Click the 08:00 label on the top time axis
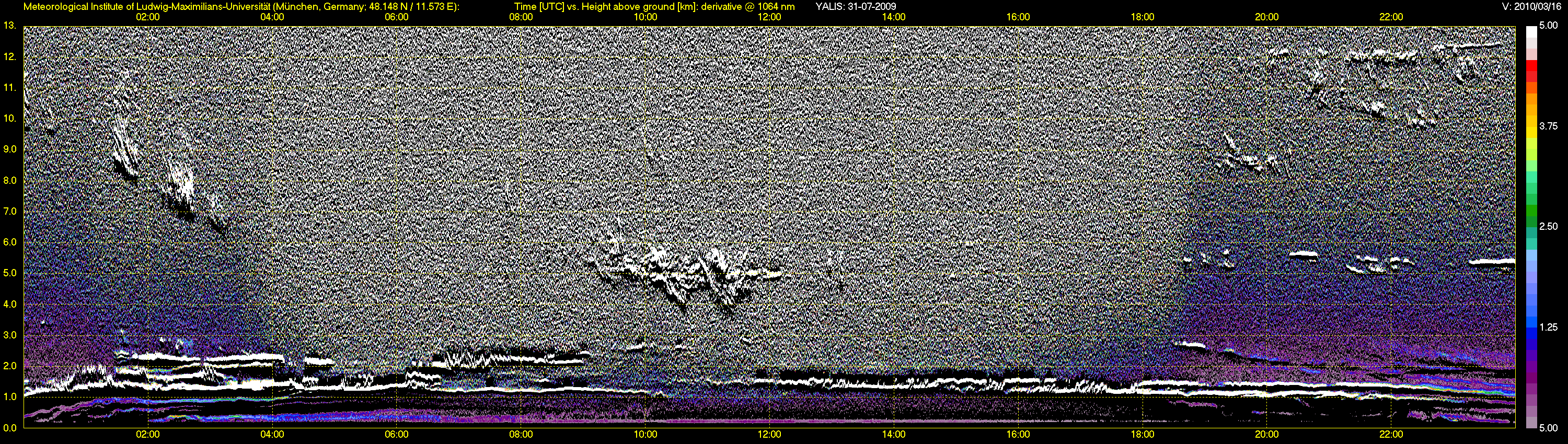 521,17
